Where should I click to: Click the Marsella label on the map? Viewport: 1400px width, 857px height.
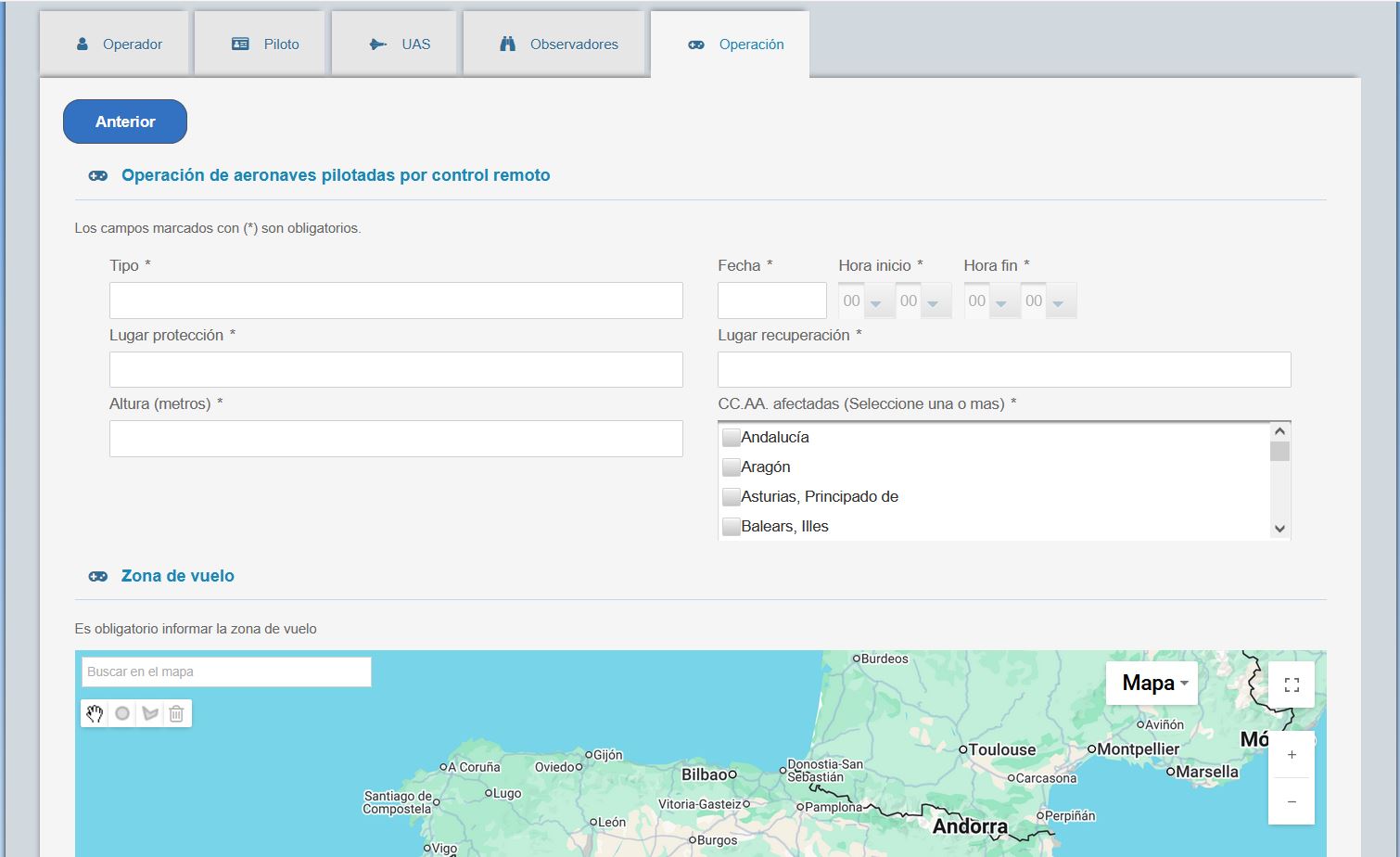point(1207,772)
